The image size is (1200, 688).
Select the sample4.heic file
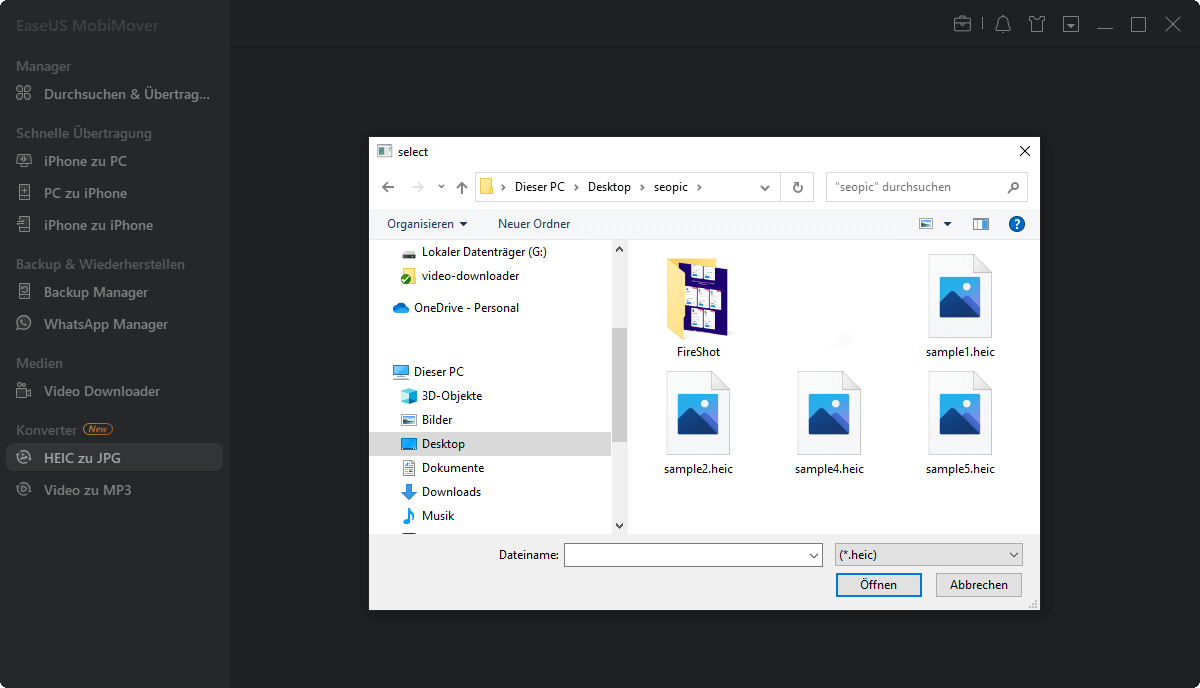[x=829, y=423]
